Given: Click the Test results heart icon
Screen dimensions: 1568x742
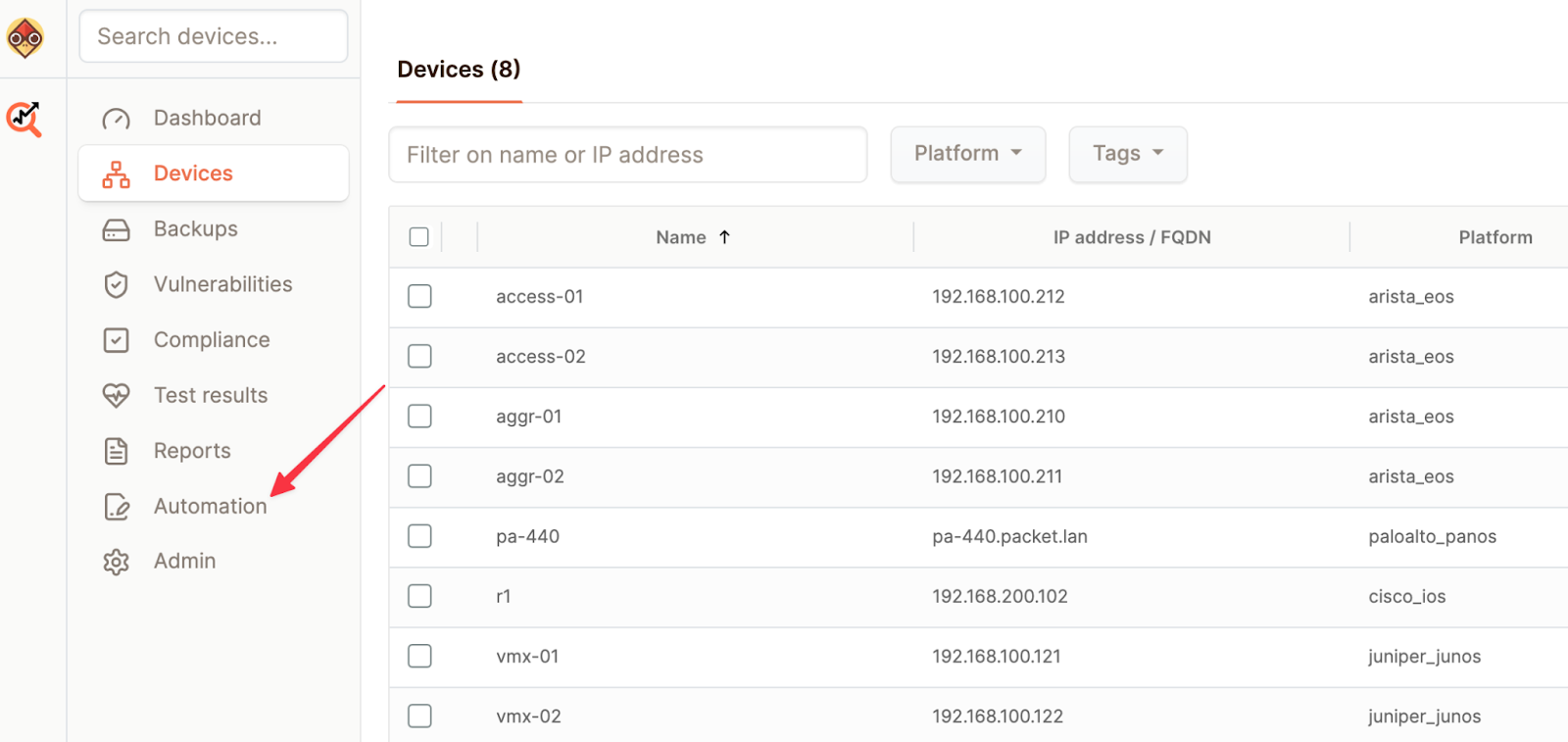Looking at the screenshot, I should click(x=116, y=395).
